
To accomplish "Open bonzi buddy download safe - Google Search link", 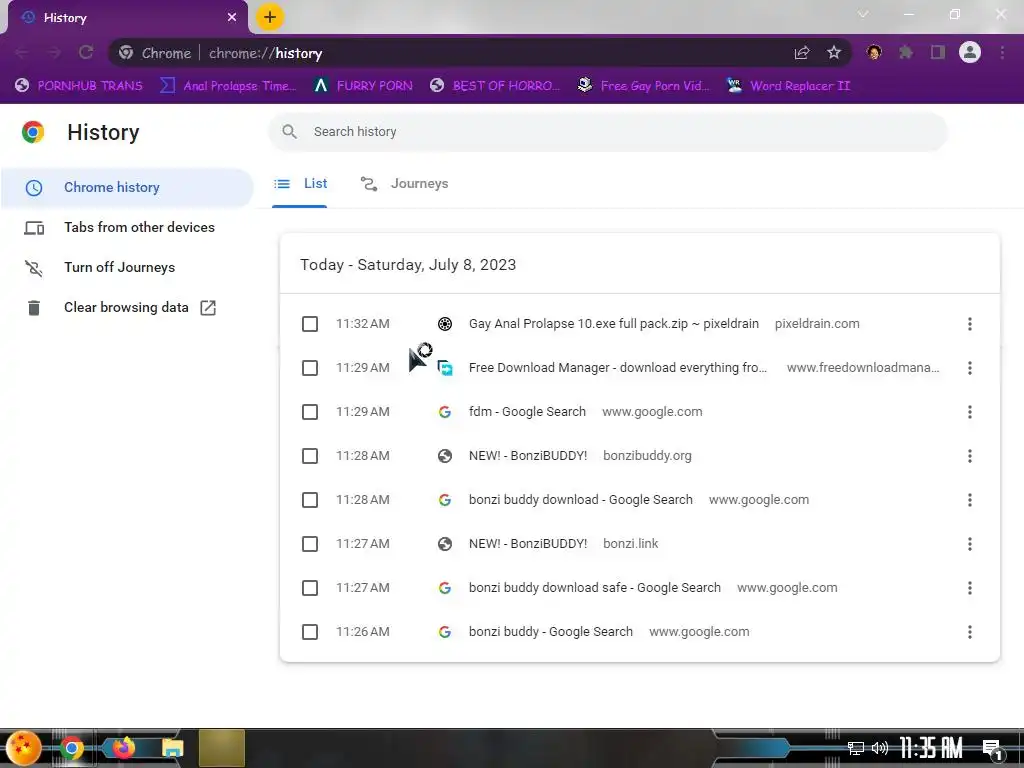I will (595, 588).
